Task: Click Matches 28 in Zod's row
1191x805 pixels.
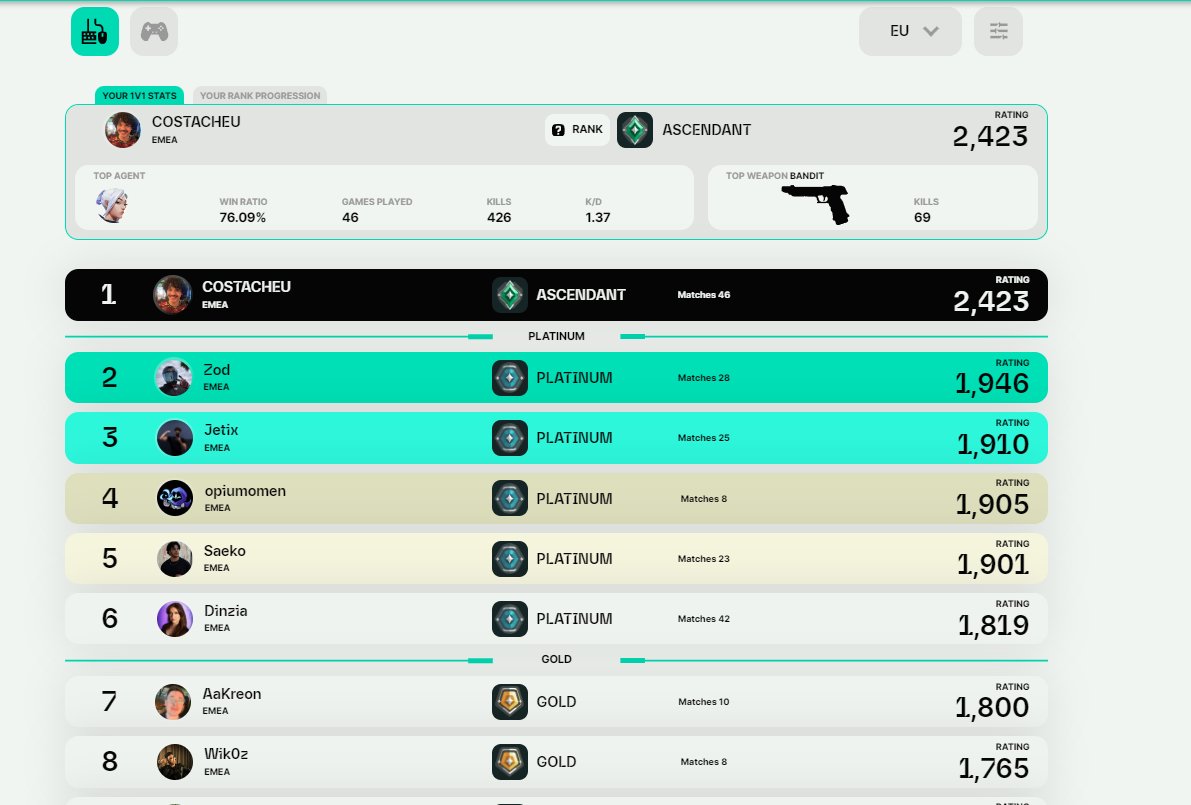Action: pos(703,377)
